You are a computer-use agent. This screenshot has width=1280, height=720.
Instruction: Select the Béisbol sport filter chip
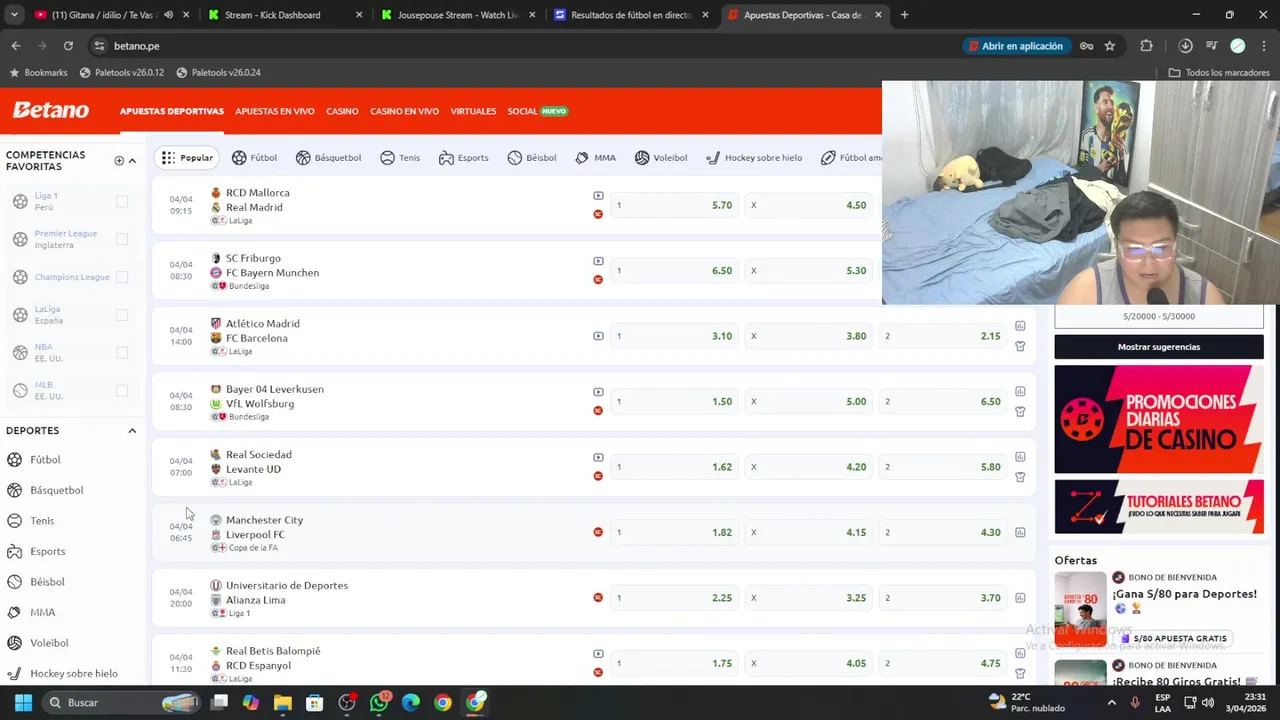click(x=531, y=158)
